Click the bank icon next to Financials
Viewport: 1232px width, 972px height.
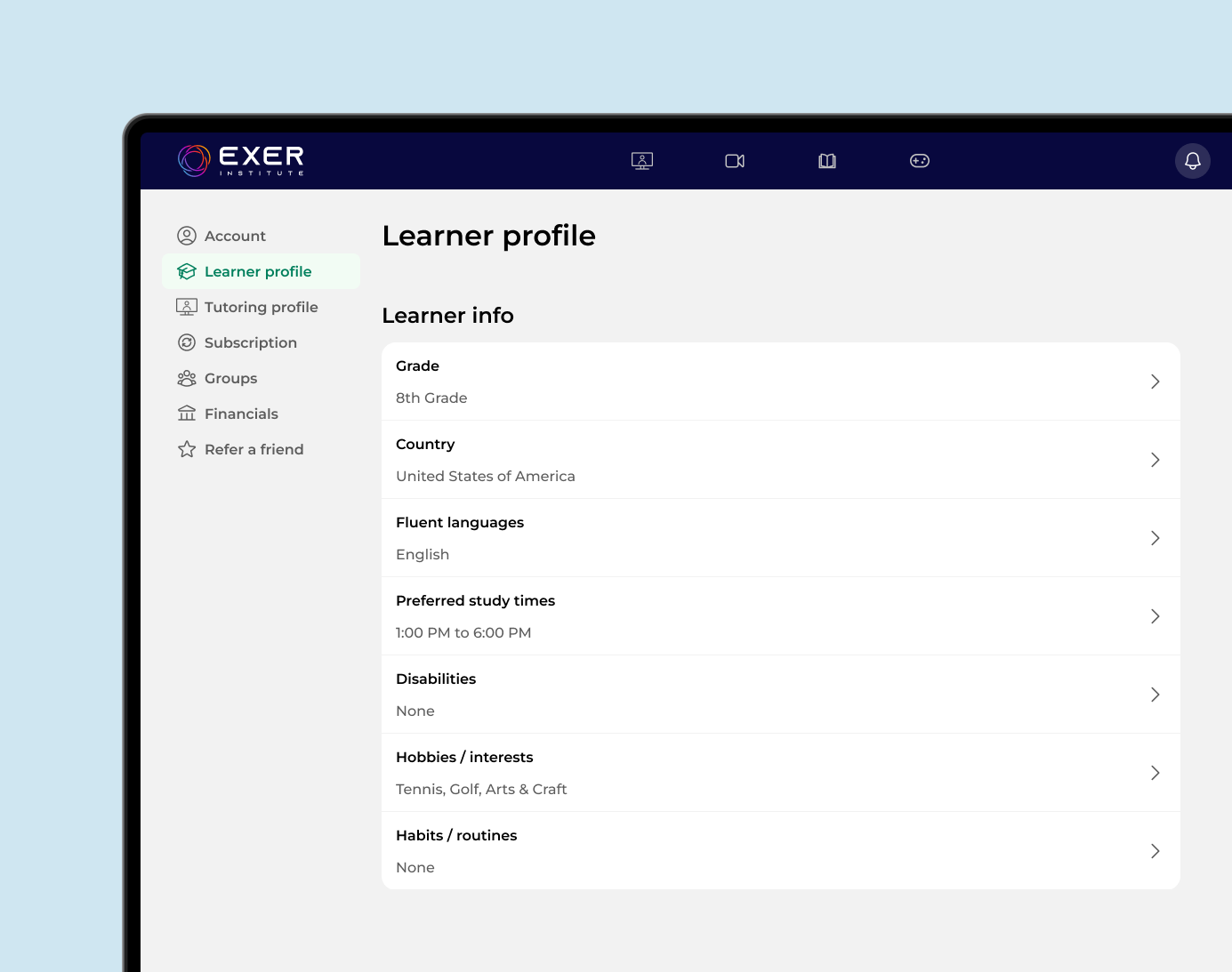click(187, 414)
